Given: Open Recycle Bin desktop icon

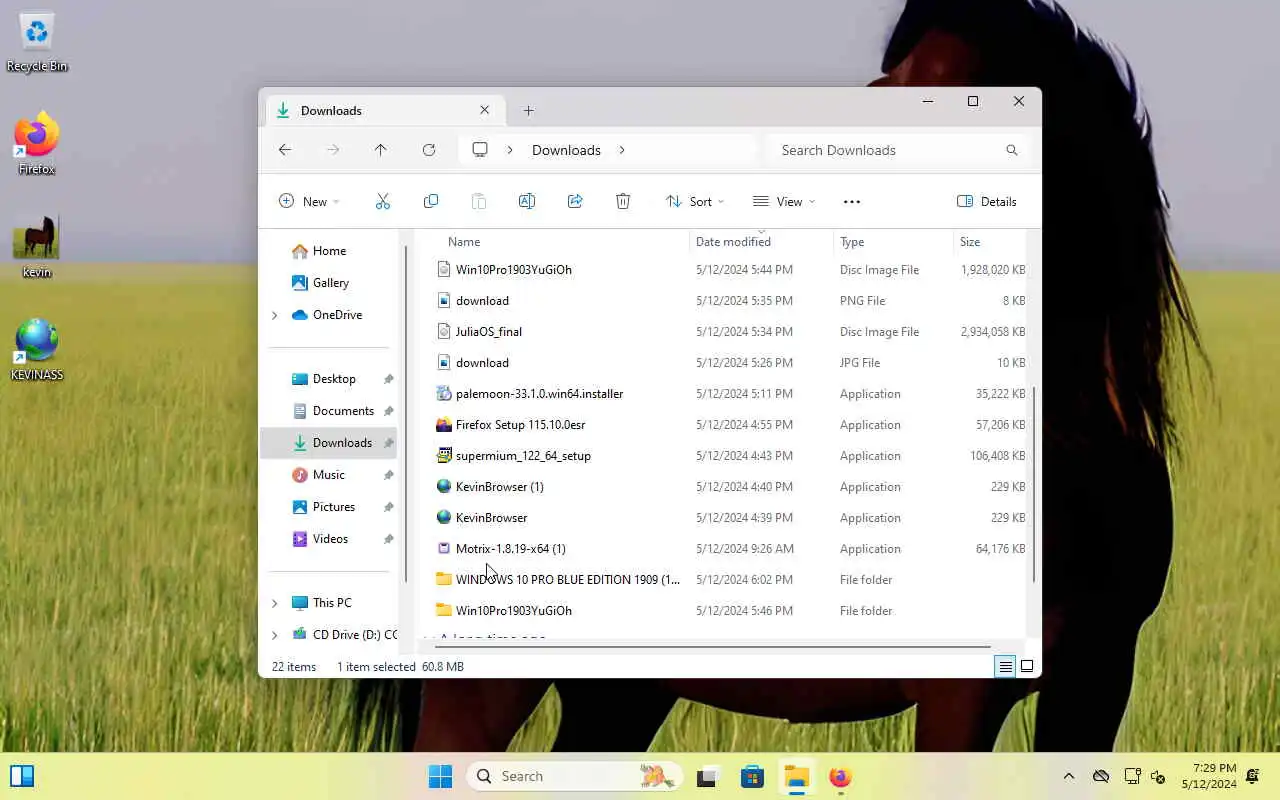Looking at the screenshot, I should coord(37,42).
